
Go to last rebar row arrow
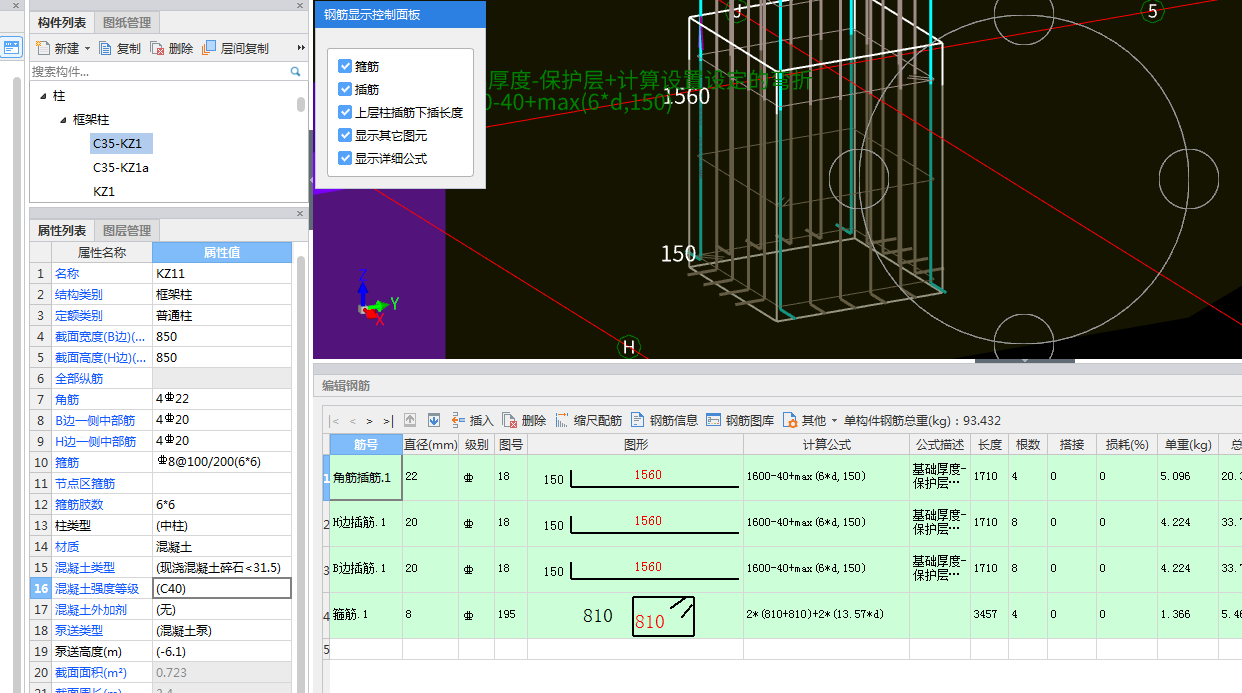[x=387, y=421]
